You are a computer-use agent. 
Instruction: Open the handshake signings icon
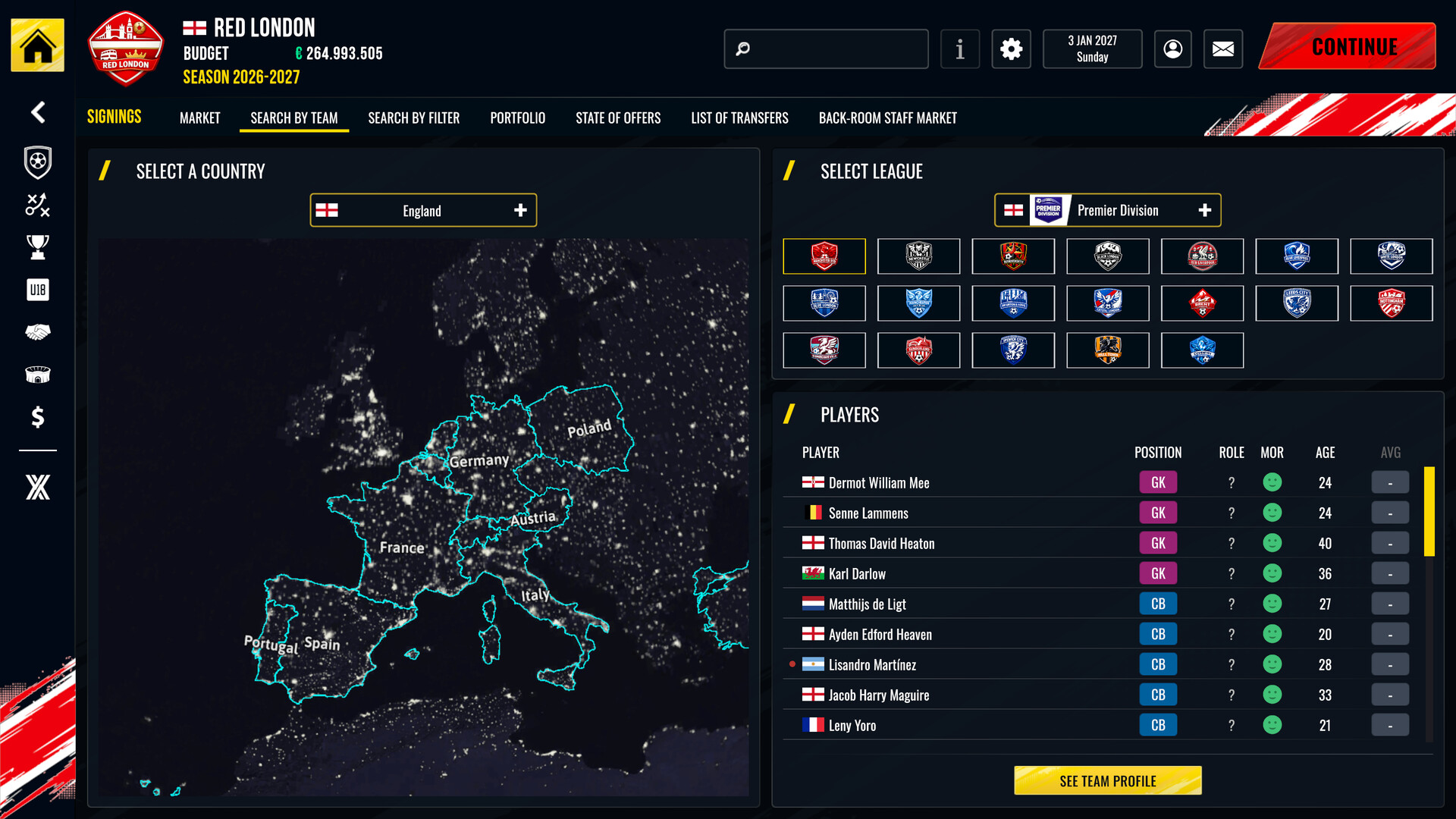point(38,332)
